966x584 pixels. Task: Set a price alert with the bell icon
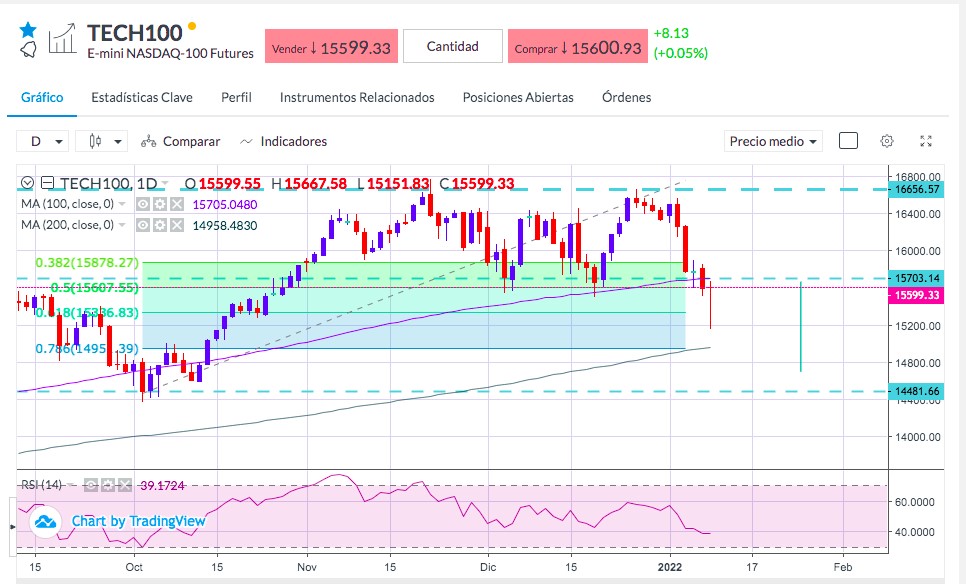point(28,50)
